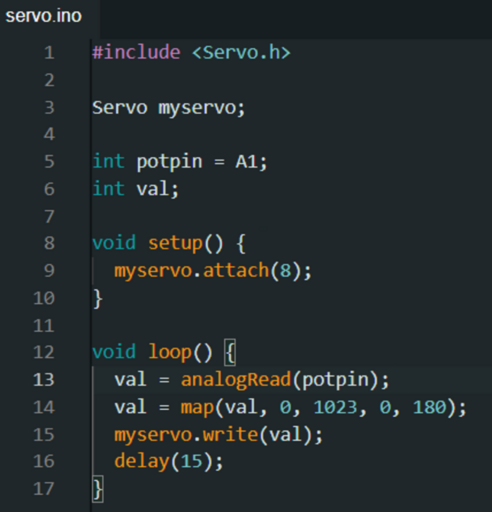
Task: Click the <Servo.h> header text
Action: [x=241, y=53]
